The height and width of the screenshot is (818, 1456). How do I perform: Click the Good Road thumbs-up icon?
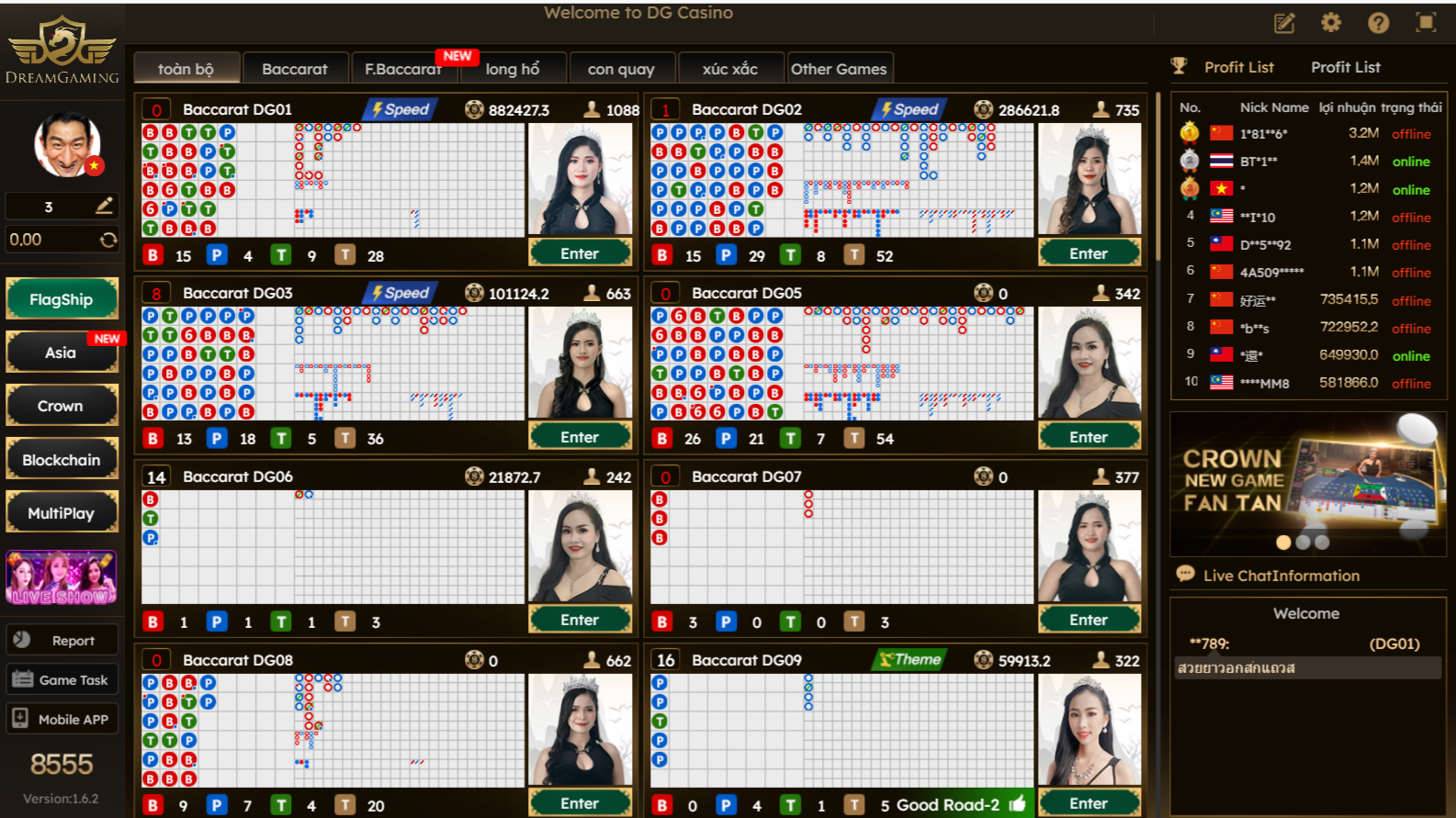click(1017, 804)
